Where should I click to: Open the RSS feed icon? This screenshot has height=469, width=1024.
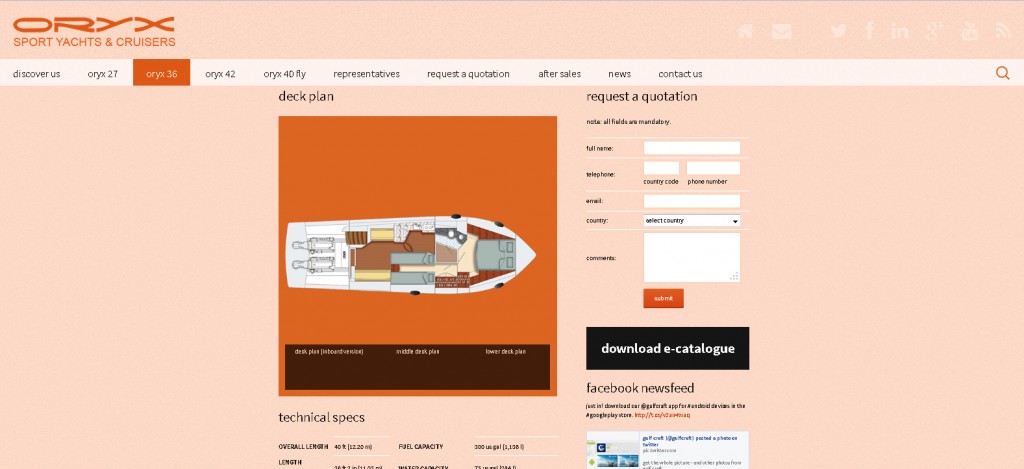1003,31
